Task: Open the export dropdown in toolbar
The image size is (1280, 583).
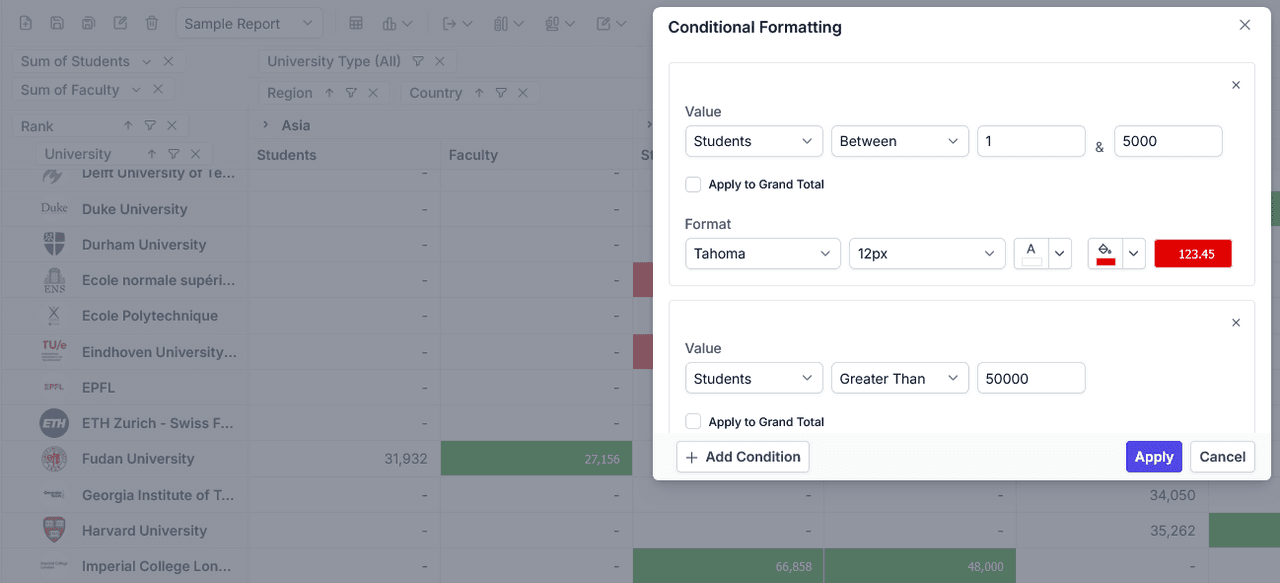Action: coord(457,23)
